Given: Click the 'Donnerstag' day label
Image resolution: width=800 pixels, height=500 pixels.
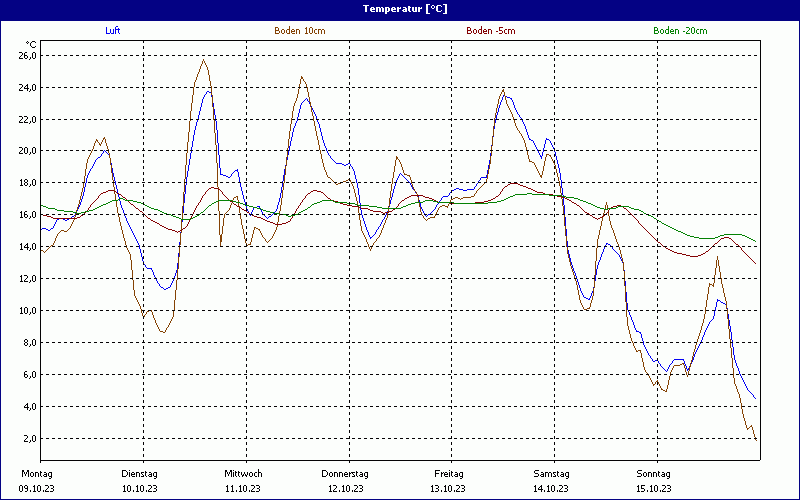Looking at the screenshot, I should [345, 473].
